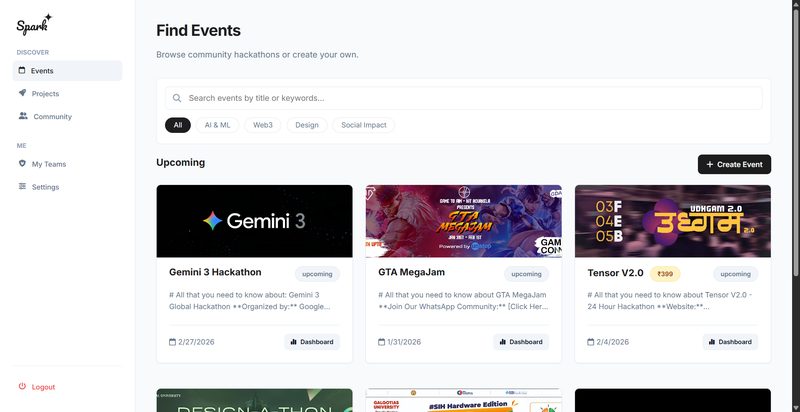Filter events by AI & ML

point(217,125)
